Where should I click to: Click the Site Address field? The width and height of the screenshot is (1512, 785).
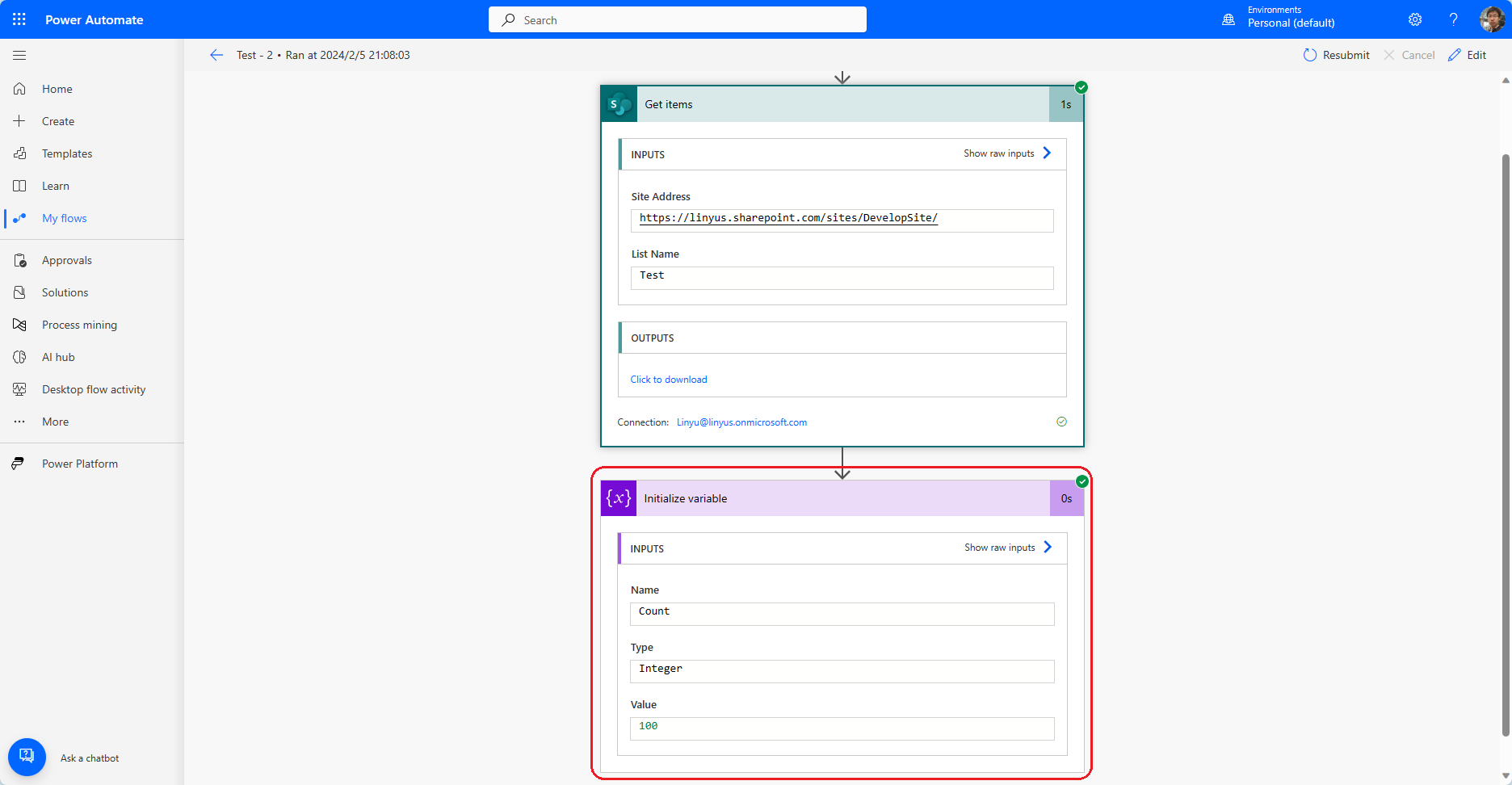click(842, 220)
